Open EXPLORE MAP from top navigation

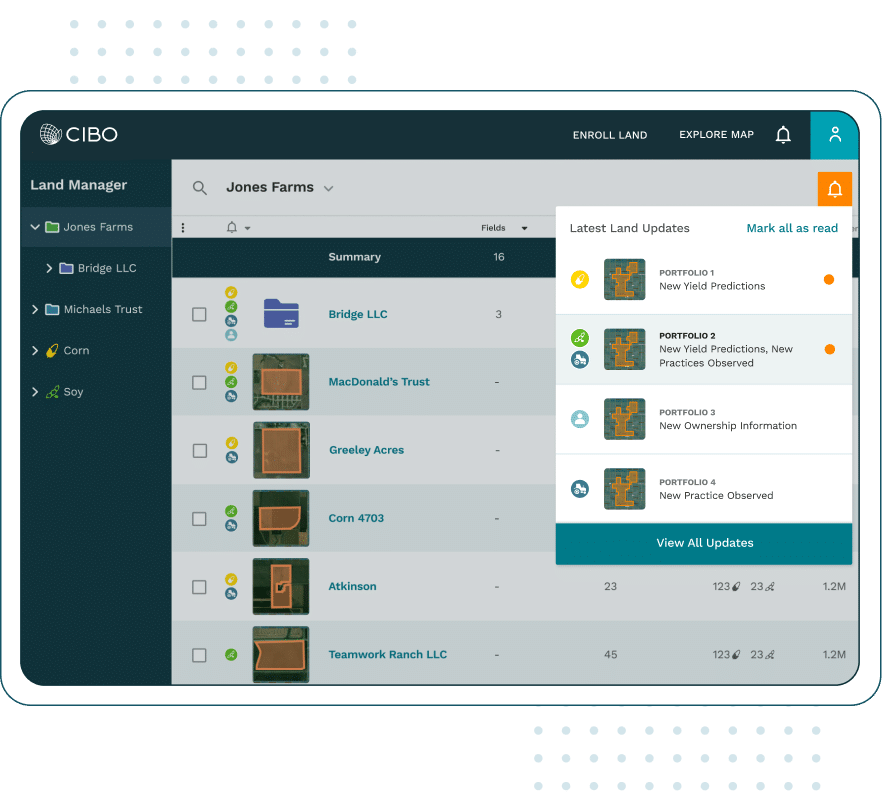(x=716, y=134)
